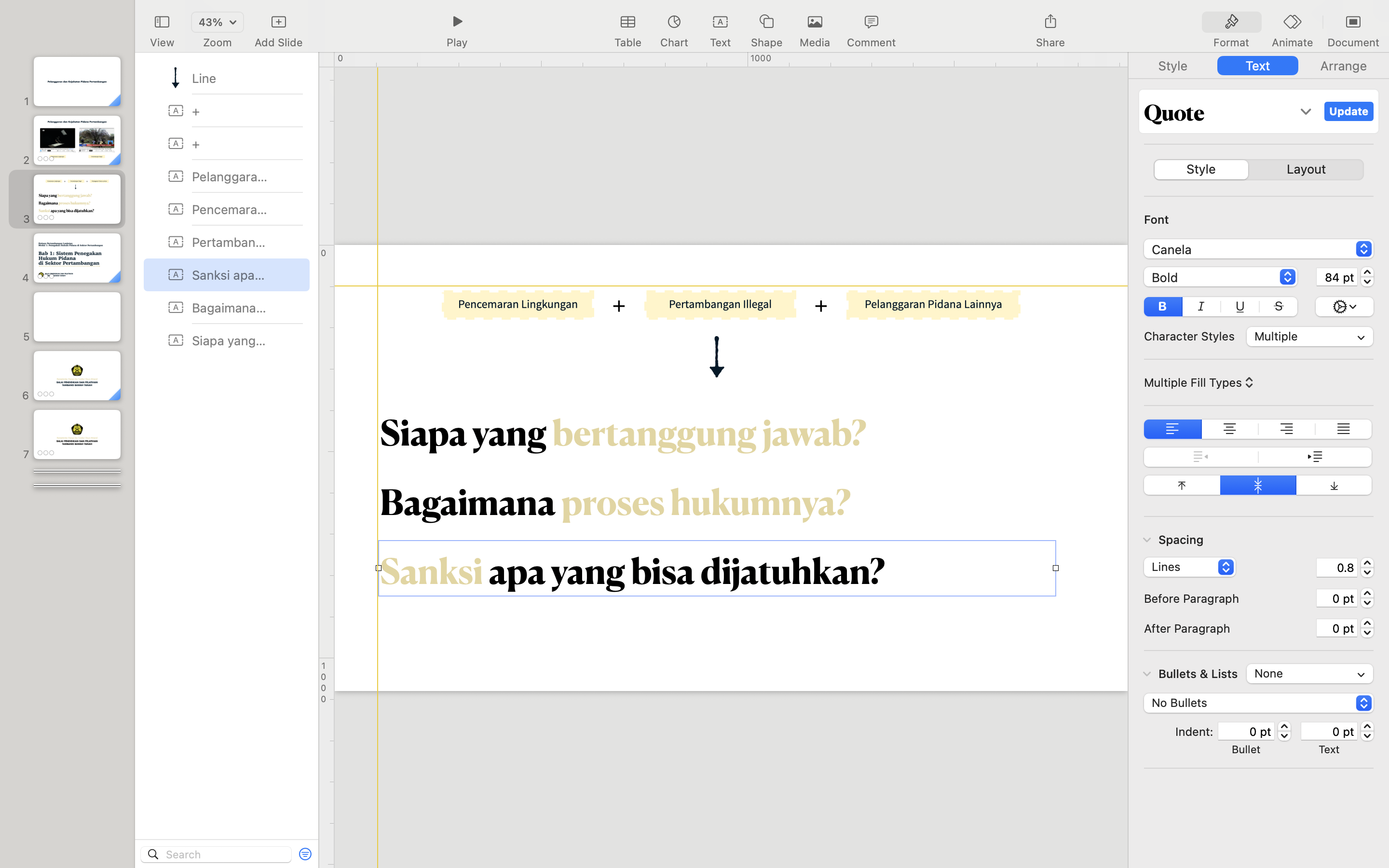The width and height of the screenshot is (1389, 868).
Task: Collapse the Spacing section
Action: pyautogui.click(x=1147, y=540)
